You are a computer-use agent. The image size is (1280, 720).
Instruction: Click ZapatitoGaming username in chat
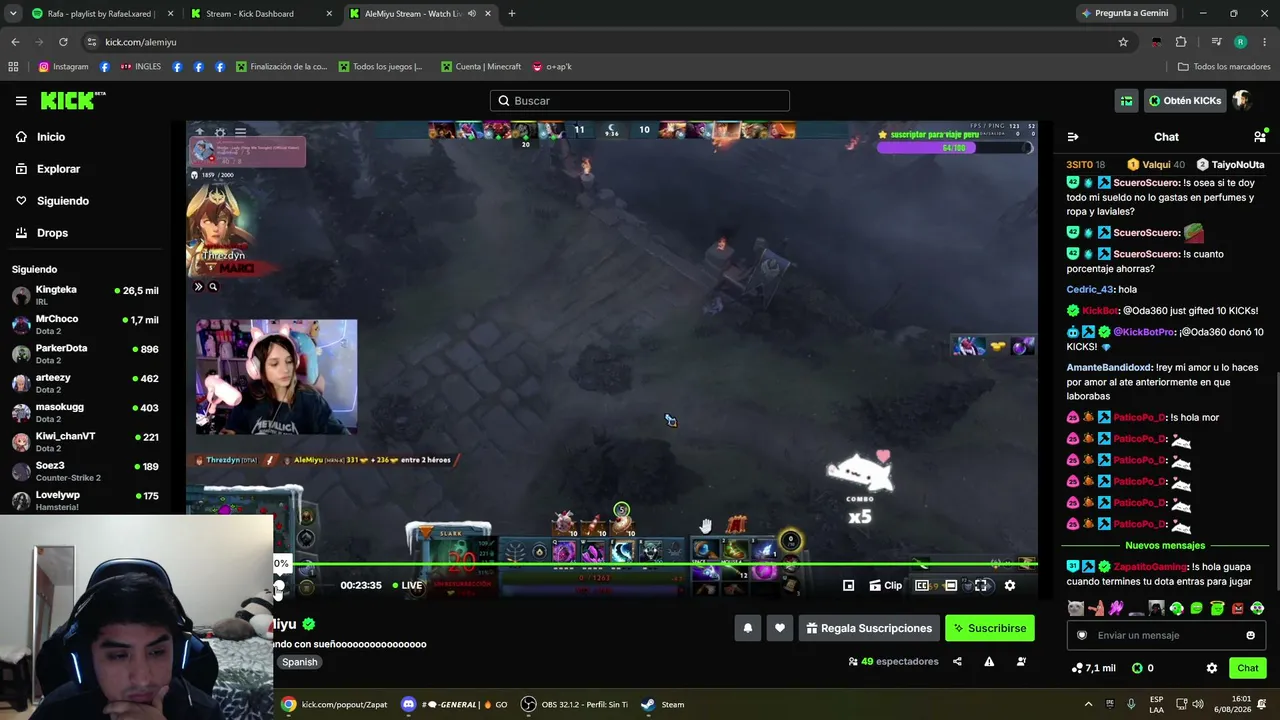pos(1150,567)
